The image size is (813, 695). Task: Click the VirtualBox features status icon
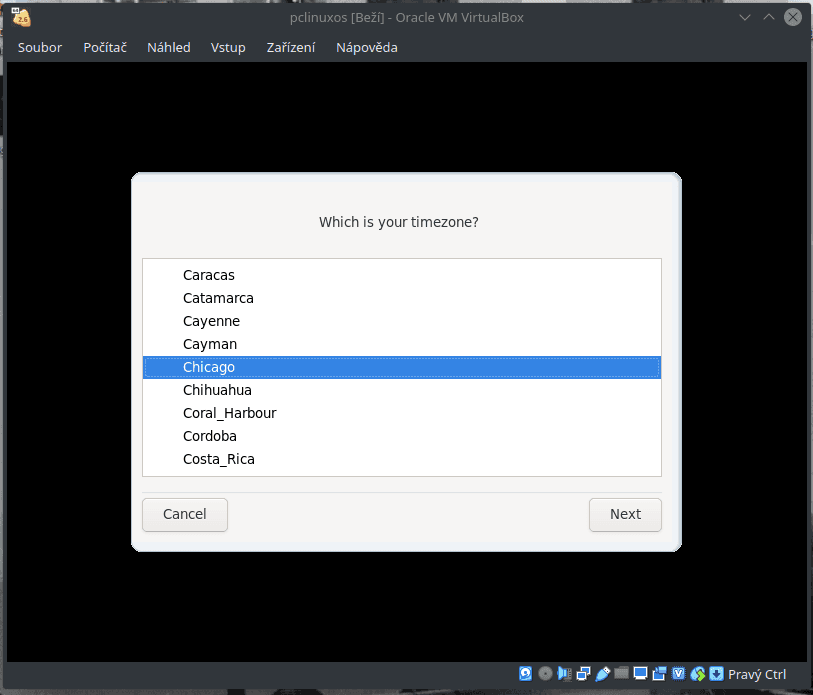pyautogui.click(x=678, y=673)
